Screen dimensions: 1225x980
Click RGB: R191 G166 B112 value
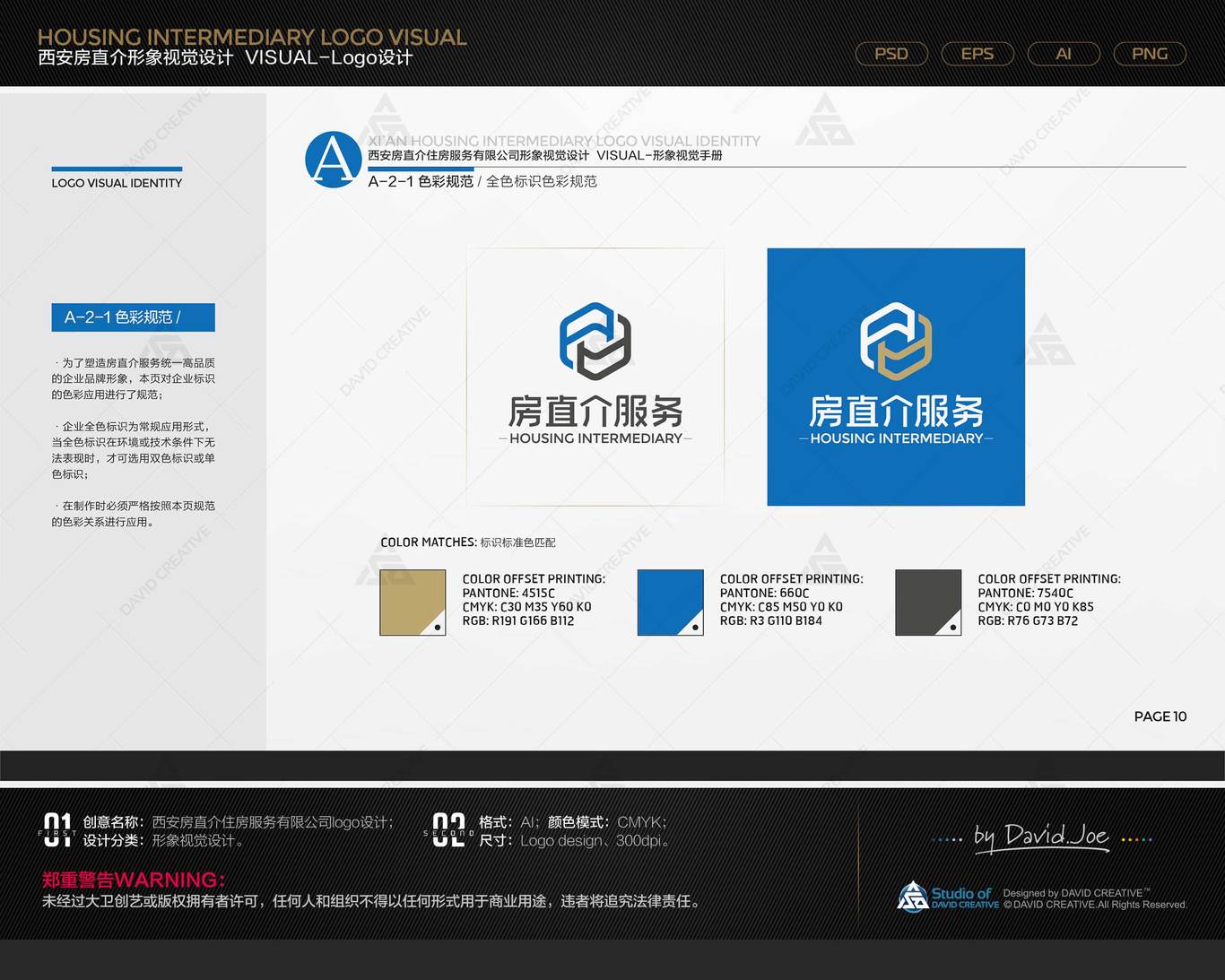point(518,620)
